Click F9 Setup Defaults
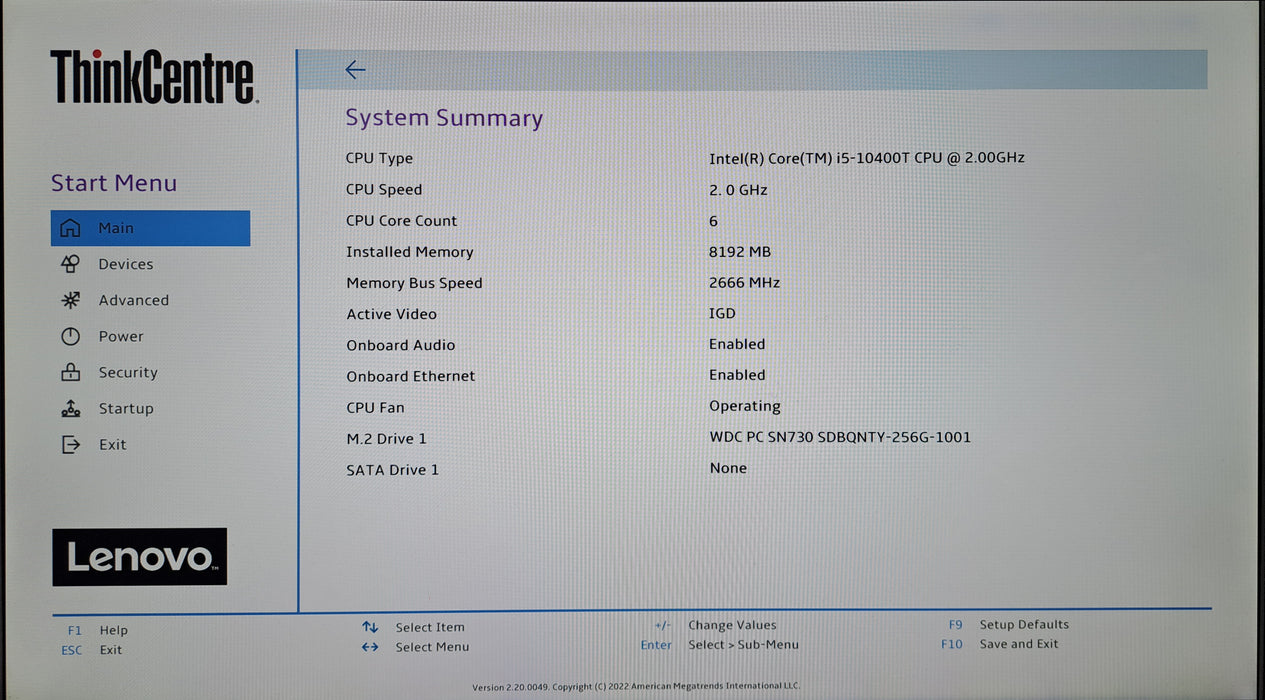Viewport: 1265px width, 700px height. tap(1008, 624)
